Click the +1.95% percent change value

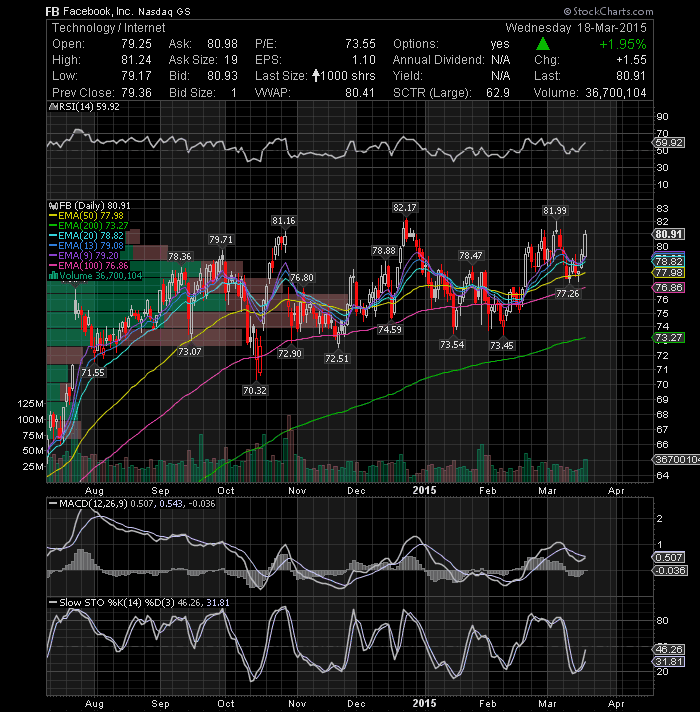pyautogui.click(x=622, y=44)
